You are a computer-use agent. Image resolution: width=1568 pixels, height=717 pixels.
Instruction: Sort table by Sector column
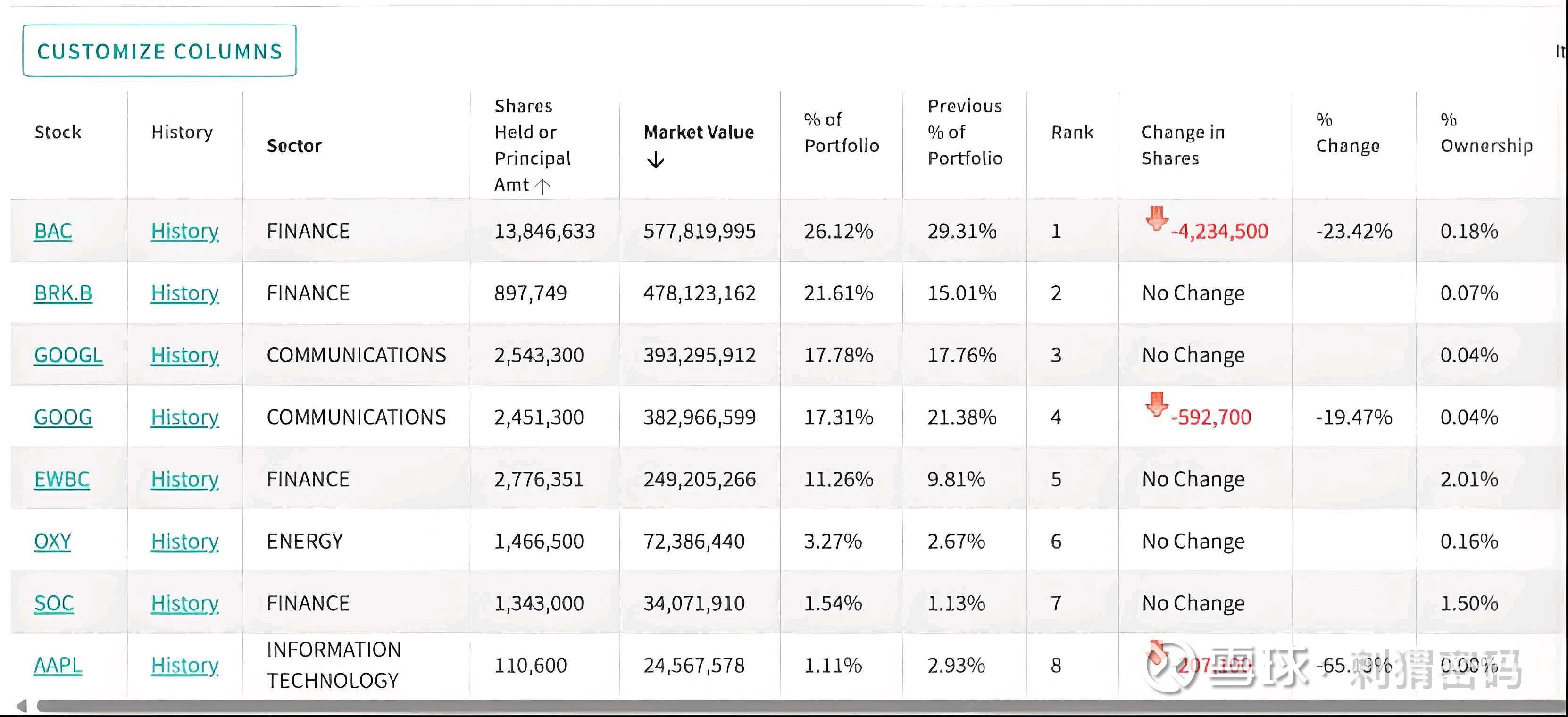(x=294, y=146)
